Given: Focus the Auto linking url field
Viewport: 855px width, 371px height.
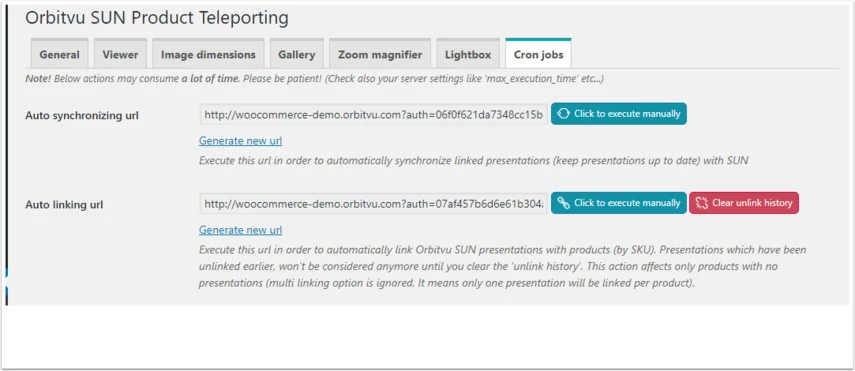Looking at the screenshot, I should click(374, 204).
